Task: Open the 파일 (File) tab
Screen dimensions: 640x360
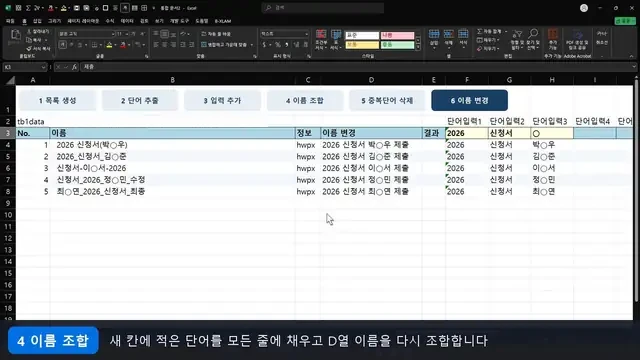Action: [10, 21]
